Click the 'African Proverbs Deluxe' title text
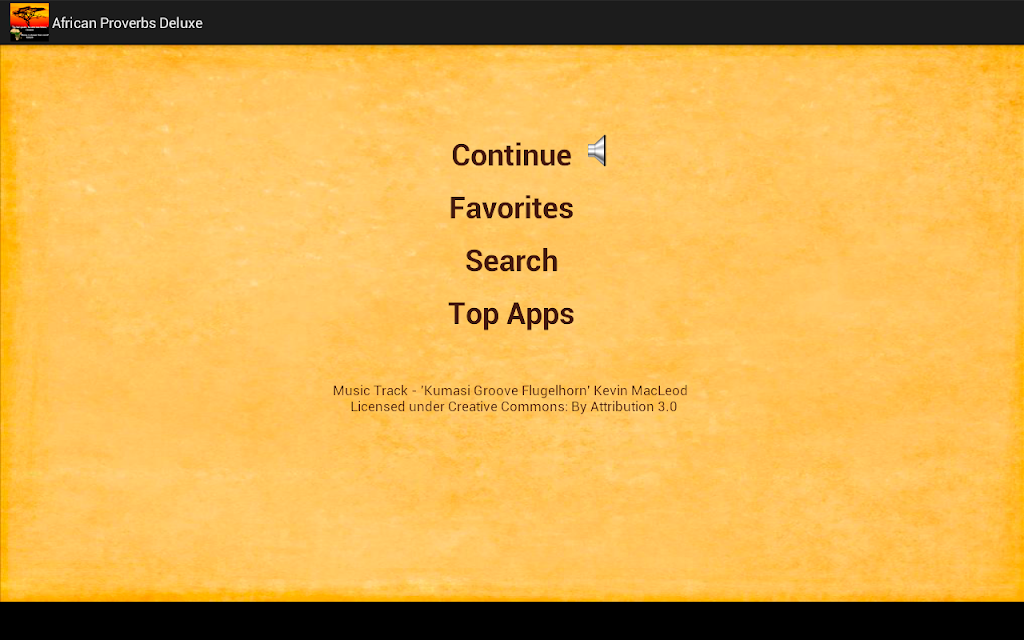The width and height of the screenshot is (1024, 640). click(127, 23)
